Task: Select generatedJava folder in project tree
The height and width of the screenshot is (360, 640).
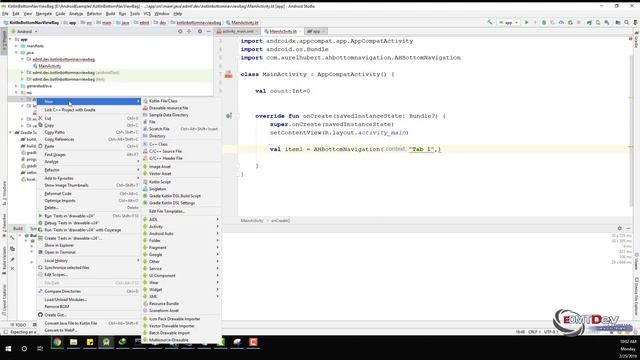Action: (39, 86)
